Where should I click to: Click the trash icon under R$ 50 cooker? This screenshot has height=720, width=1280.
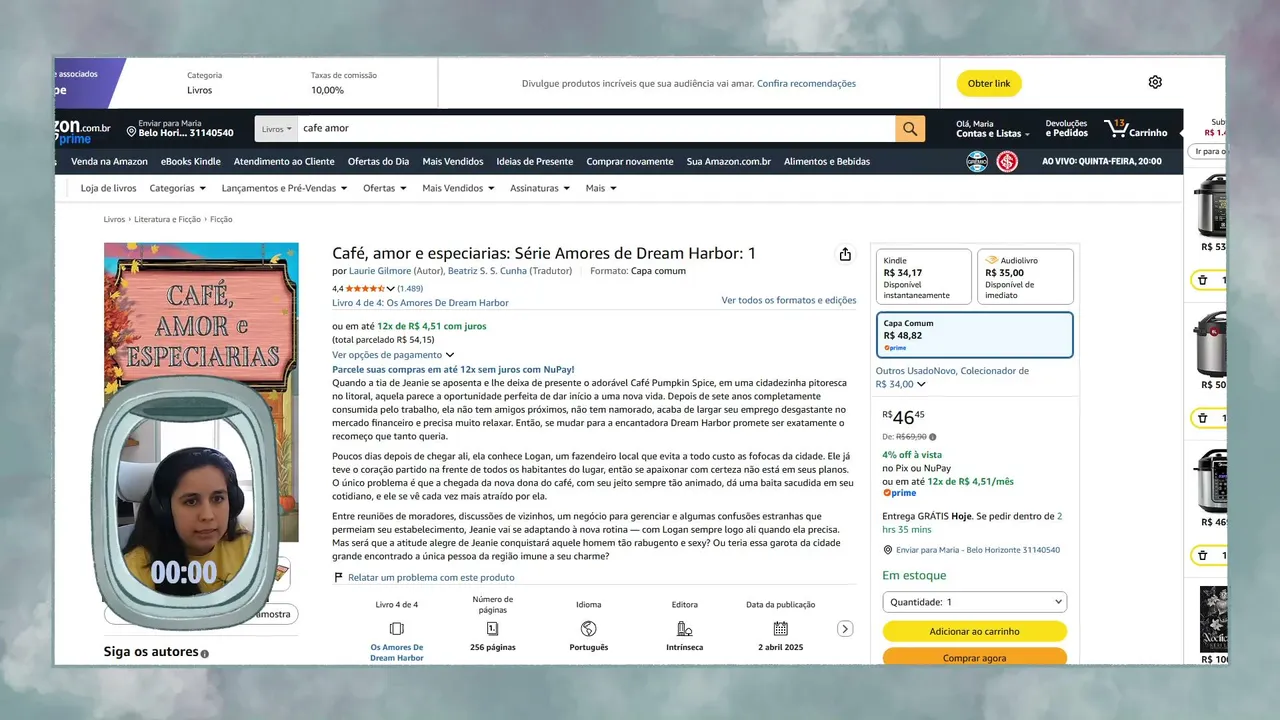[x=1202, y=418]
